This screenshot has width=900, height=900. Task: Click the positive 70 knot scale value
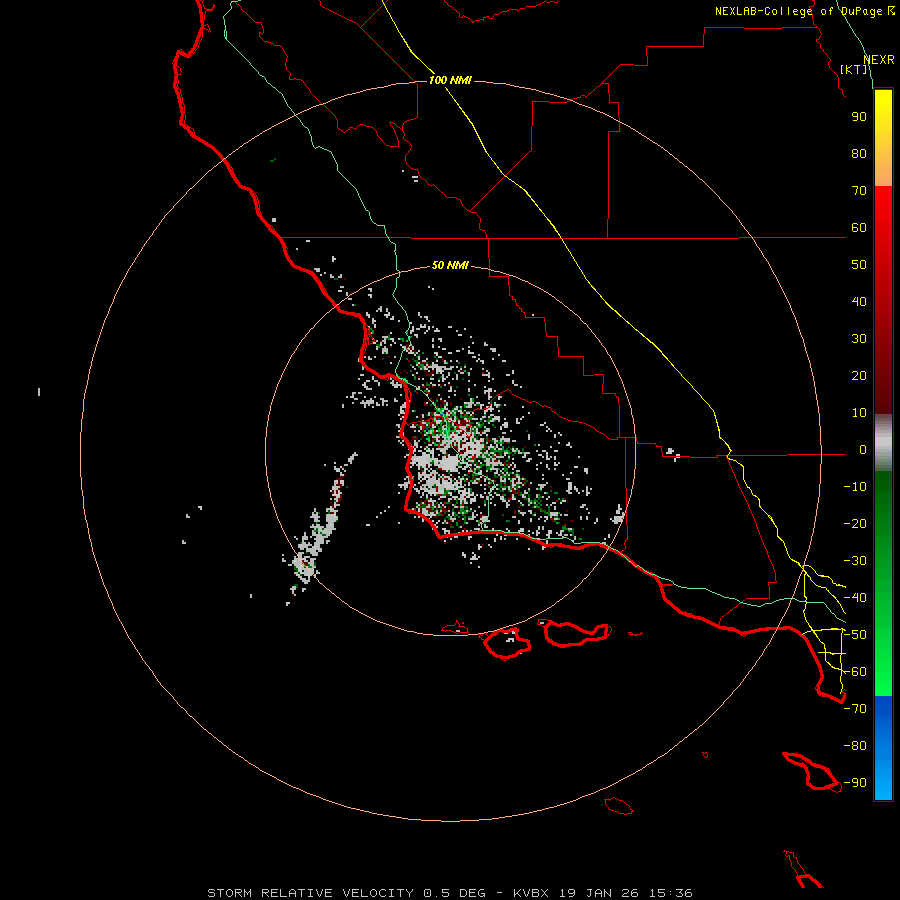pos(859,191)
